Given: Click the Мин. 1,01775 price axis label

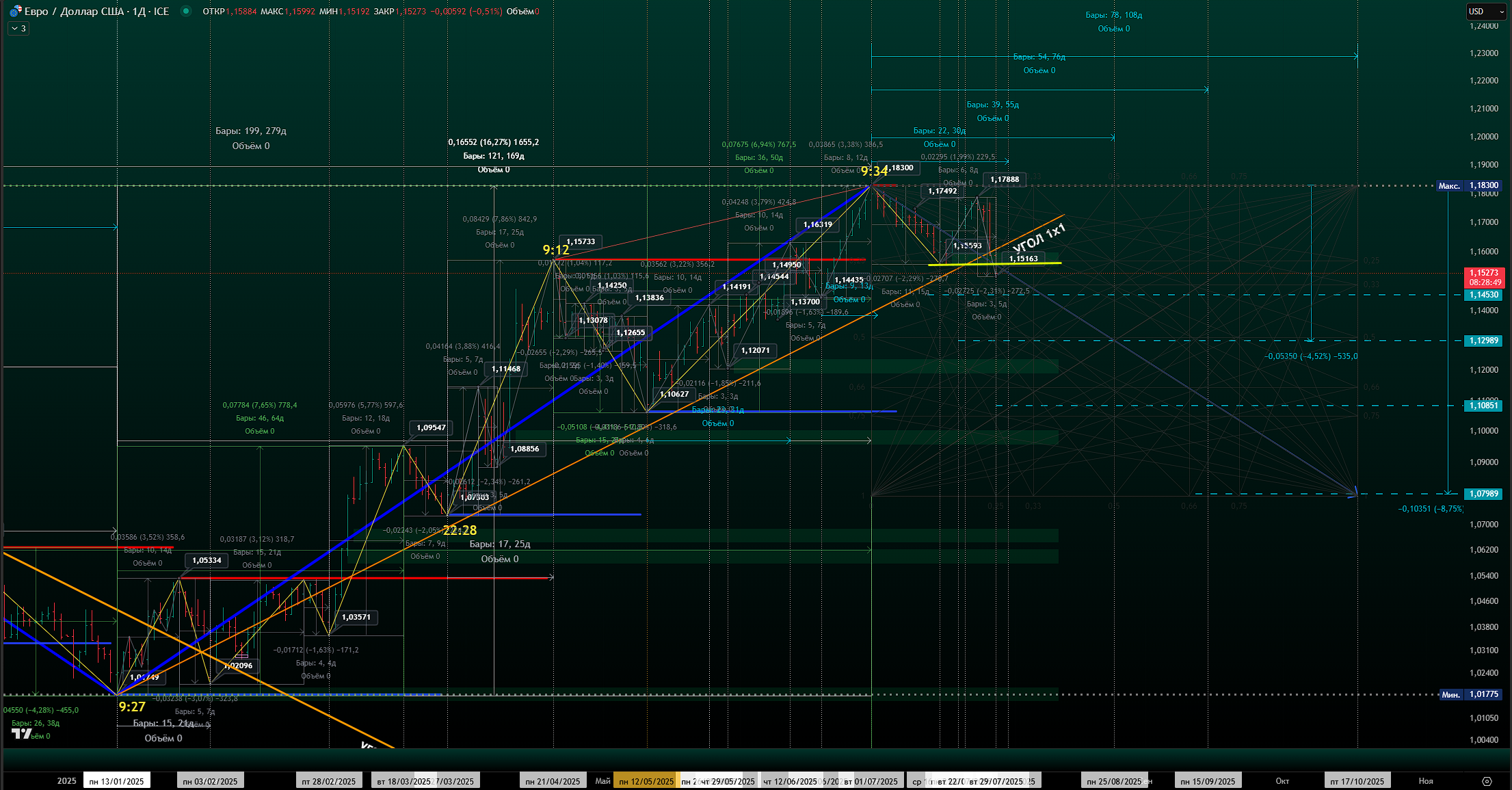Looking at the screenshot, I should click(1471, 694).
